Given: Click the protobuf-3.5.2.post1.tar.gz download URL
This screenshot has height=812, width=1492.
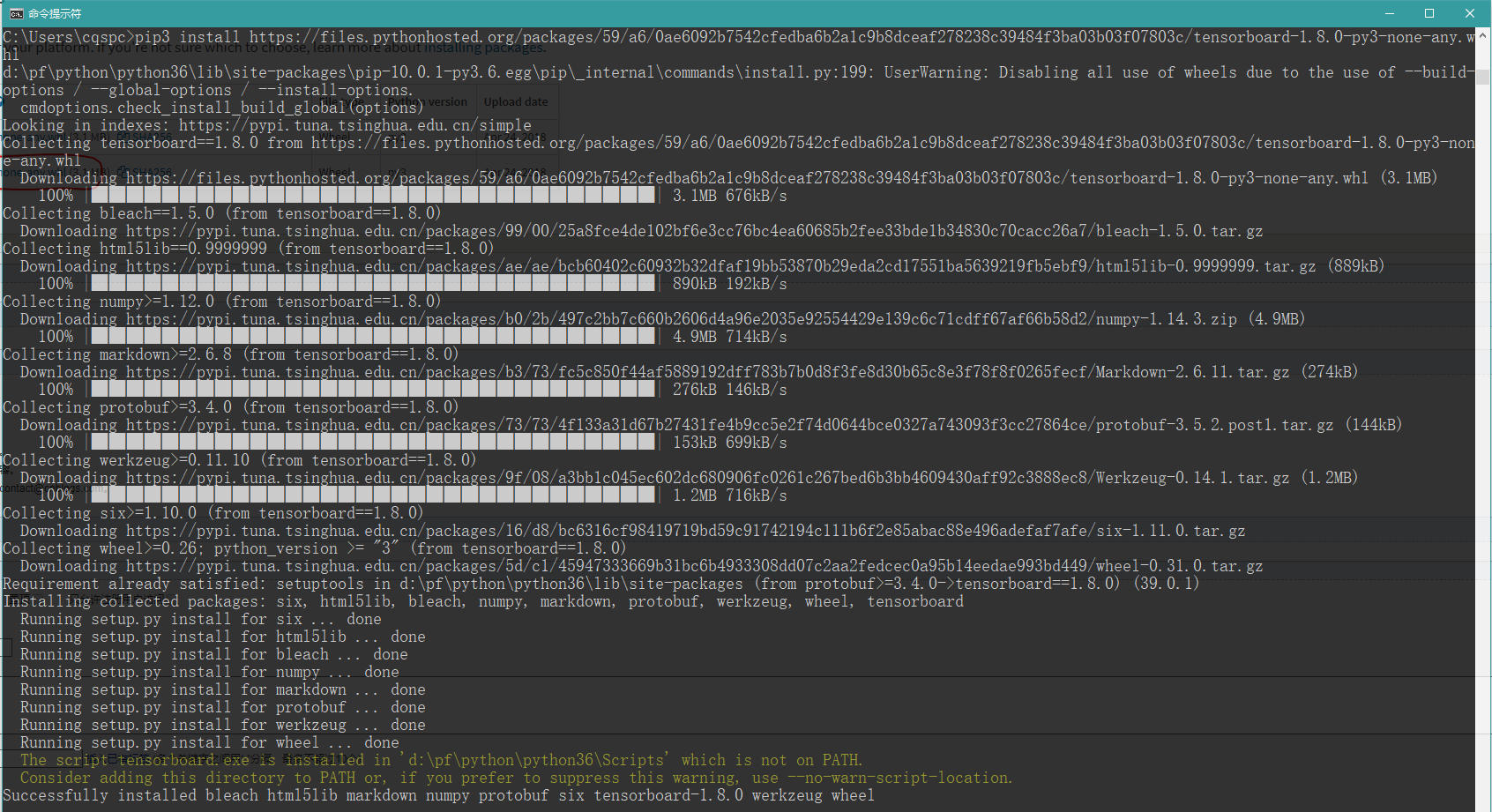Looking at the screenshot, I should (730, 425).
